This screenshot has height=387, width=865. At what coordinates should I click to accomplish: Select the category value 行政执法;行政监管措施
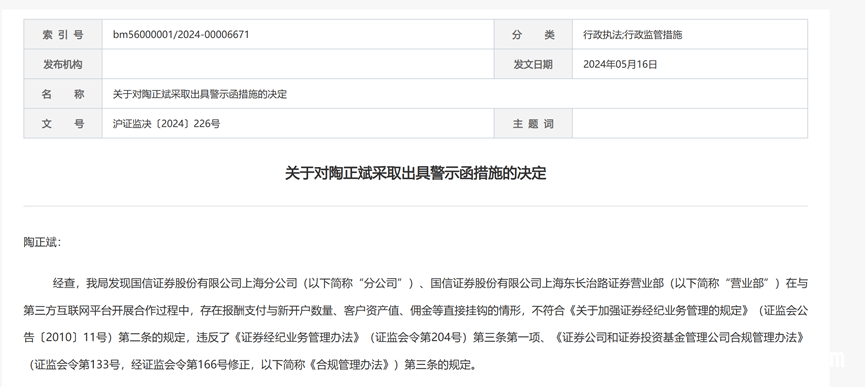point(633,34)
